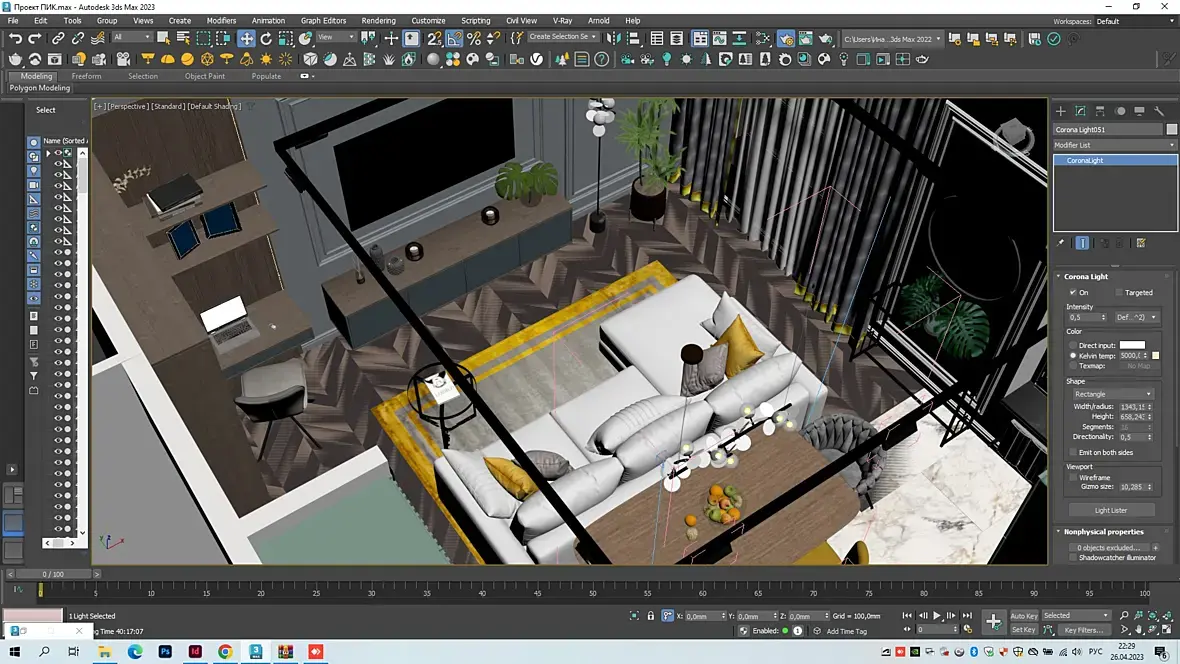Image resolution: width=1180 pixels, height=664 pixels.
Task: Toggle the Angle Snap tool
Action: 454,38
